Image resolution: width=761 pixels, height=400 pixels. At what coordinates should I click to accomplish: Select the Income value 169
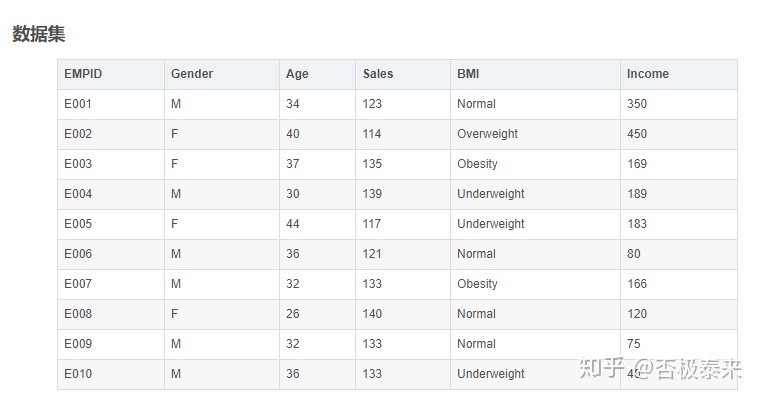637,164
